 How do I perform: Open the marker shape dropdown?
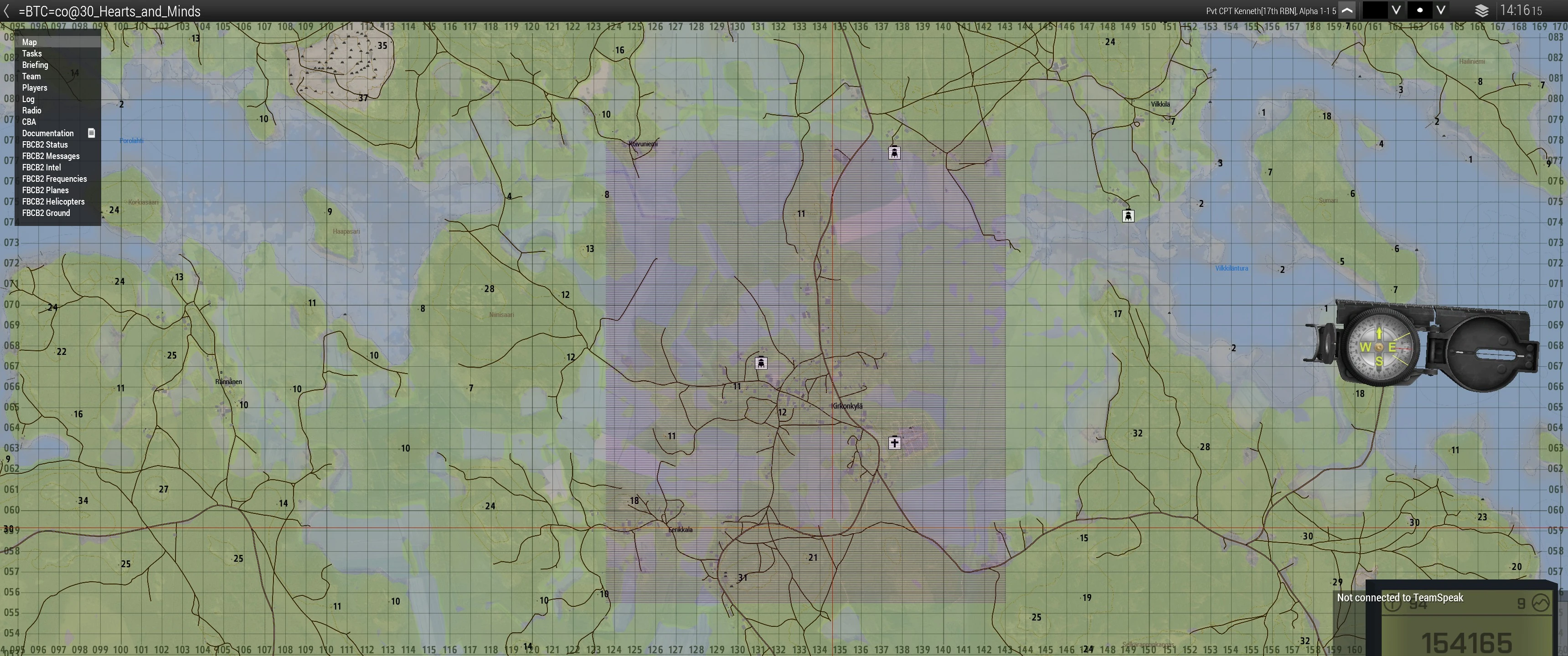point(1441,10)
